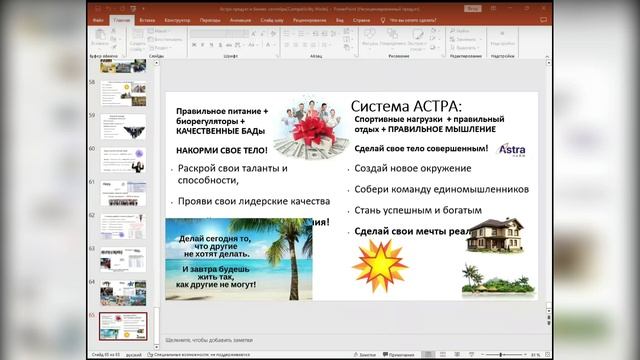
Task: Open the Вид ribbon tab
Action: pyautogui.click(x=340, y=20)
